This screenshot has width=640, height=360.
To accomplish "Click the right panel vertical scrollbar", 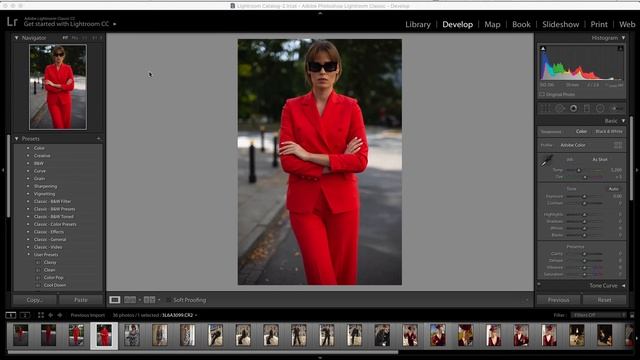I will click(631, 159).
